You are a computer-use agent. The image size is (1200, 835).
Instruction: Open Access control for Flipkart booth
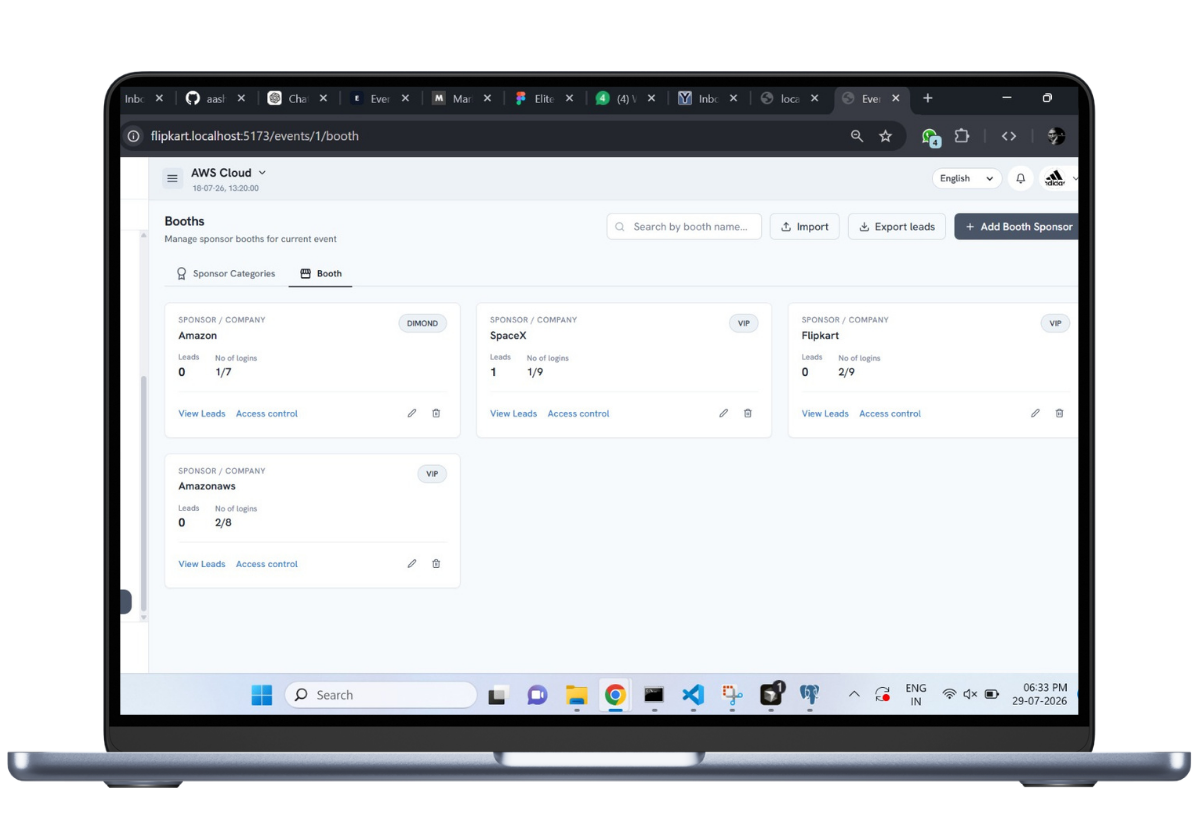890,413
